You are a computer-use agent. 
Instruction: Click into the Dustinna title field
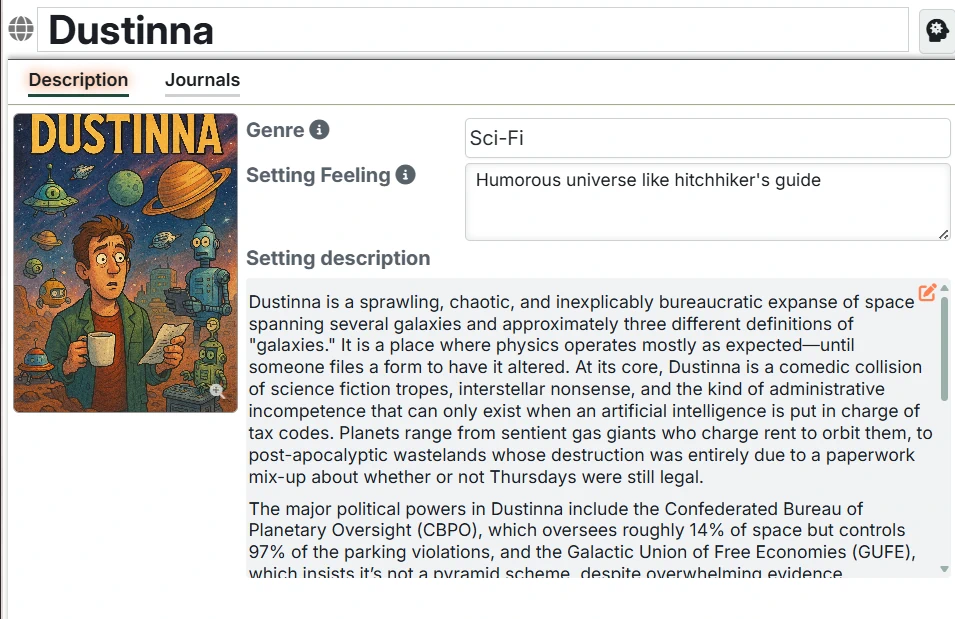pos(472,30)
